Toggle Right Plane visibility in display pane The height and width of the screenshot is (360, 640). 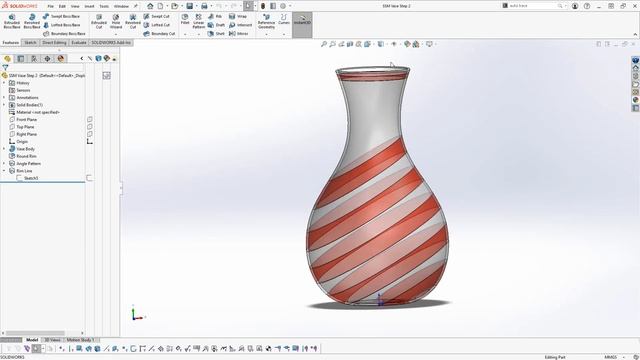pyautogui.click(x=89, y=134)
